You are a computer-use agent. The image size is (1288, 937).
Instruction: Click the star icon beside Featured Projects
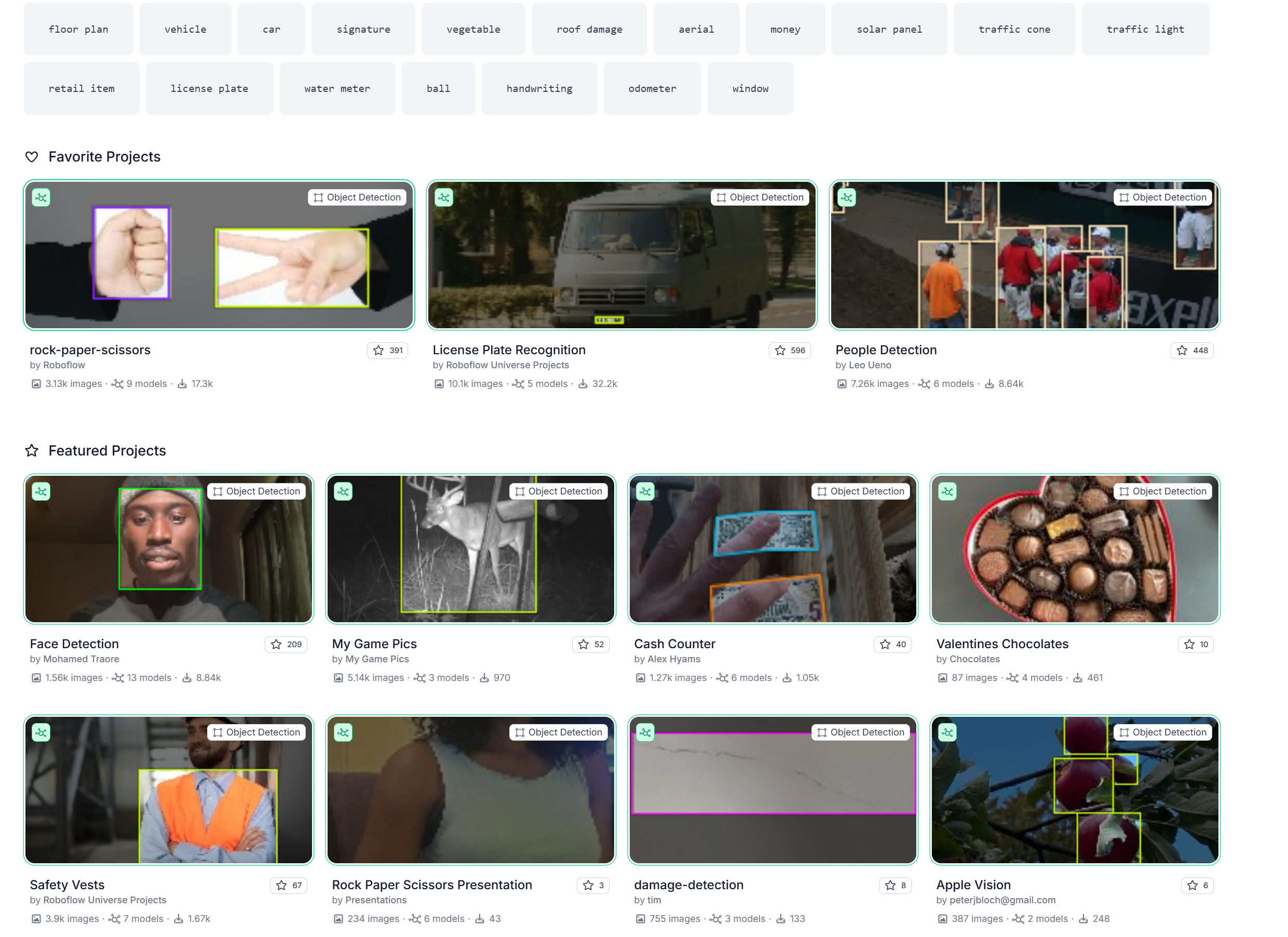[x=32, y=451]
